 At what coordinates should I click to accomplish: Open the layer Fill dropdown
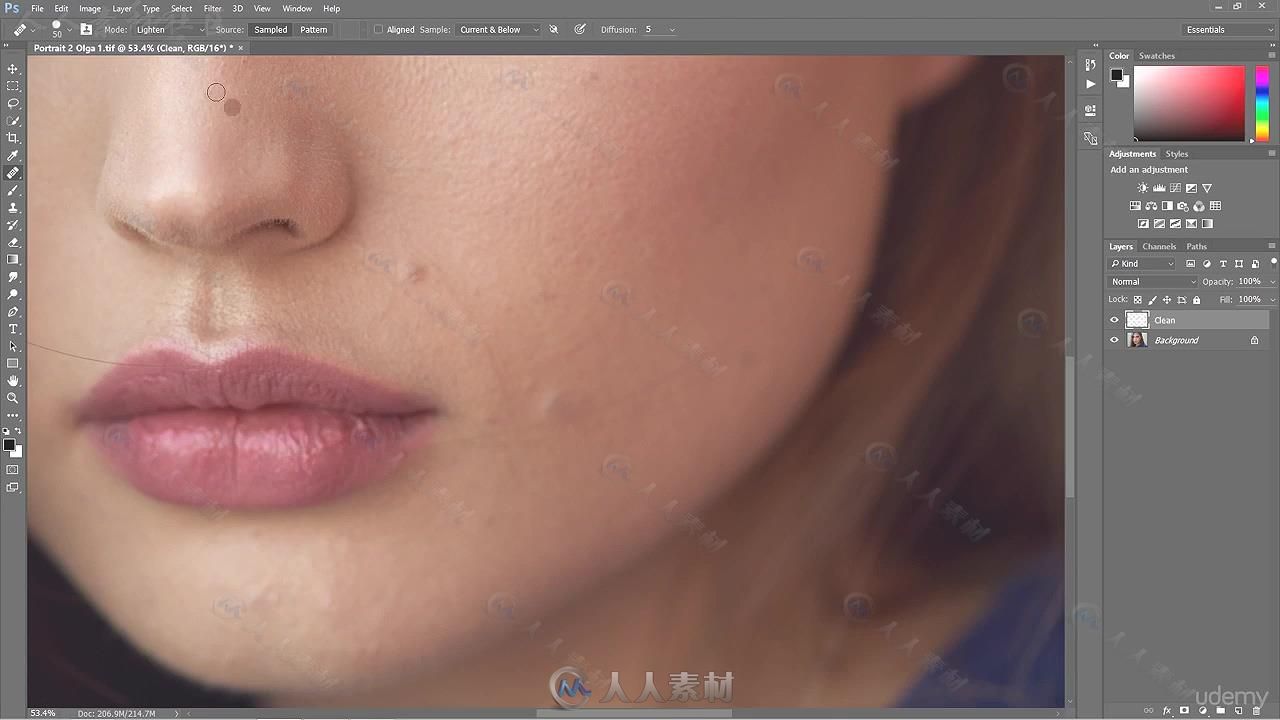(x=1272, y=300)
